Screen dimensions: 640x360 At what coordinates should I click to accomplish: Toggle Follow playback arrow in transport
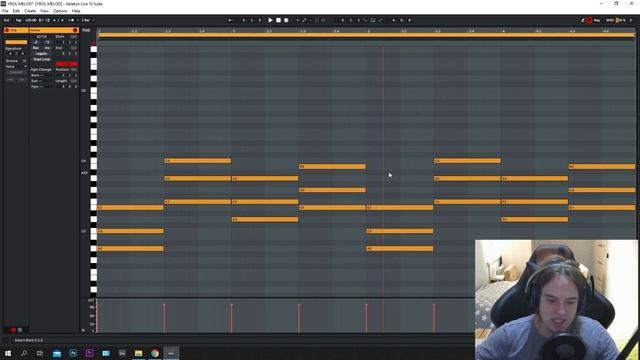(x=229, y=20)
